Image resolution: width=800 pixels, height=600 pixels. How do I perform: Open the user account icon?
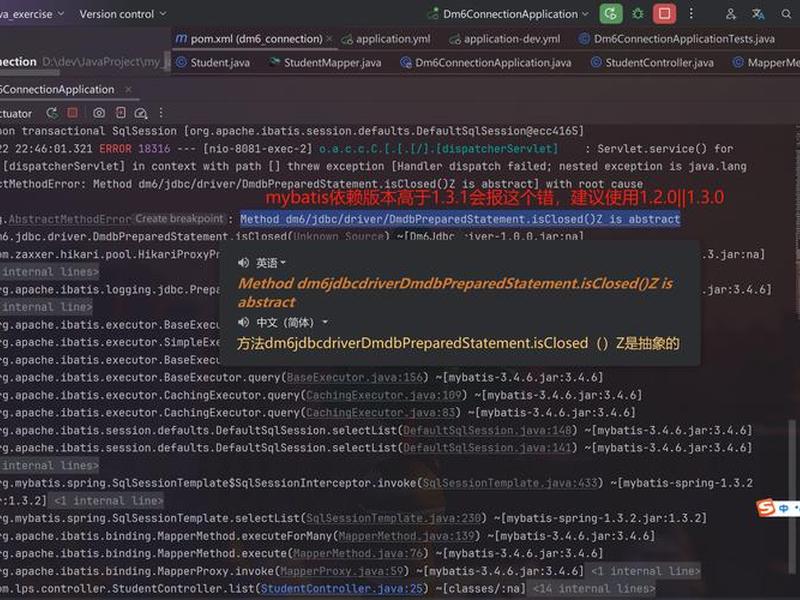click(731, 14)
